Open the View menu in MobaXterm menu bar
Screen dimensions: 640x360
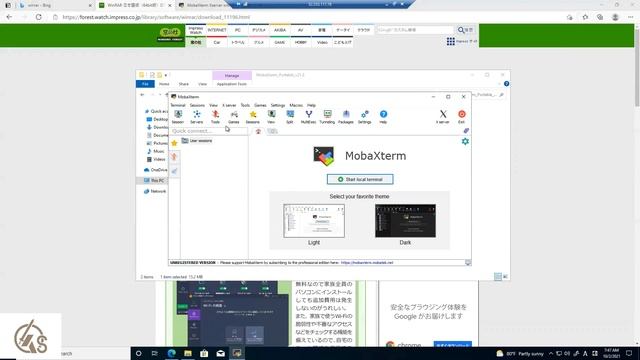point(213,105)
